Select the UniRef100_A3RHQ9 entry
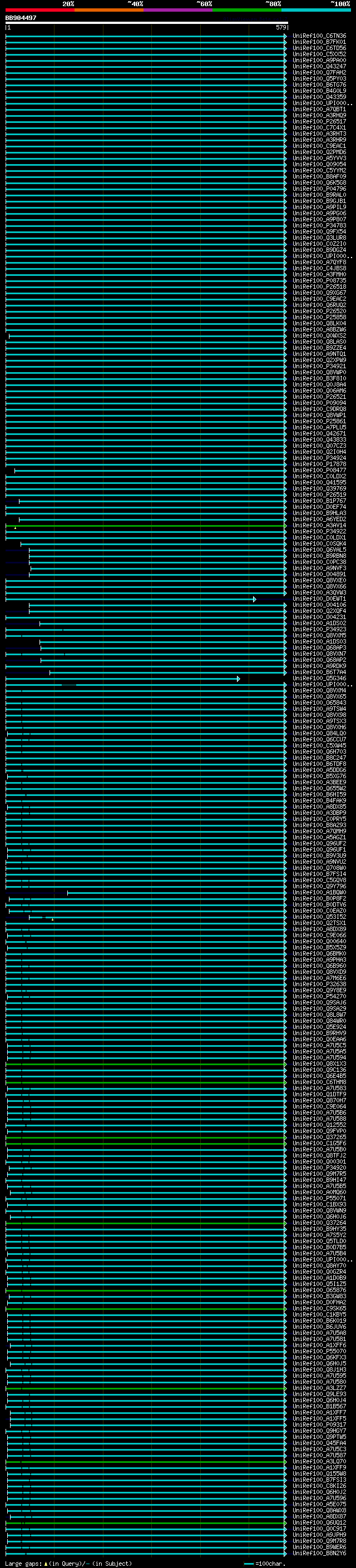This screenshot has height=1568, width=356. click(x=319, y=116)
